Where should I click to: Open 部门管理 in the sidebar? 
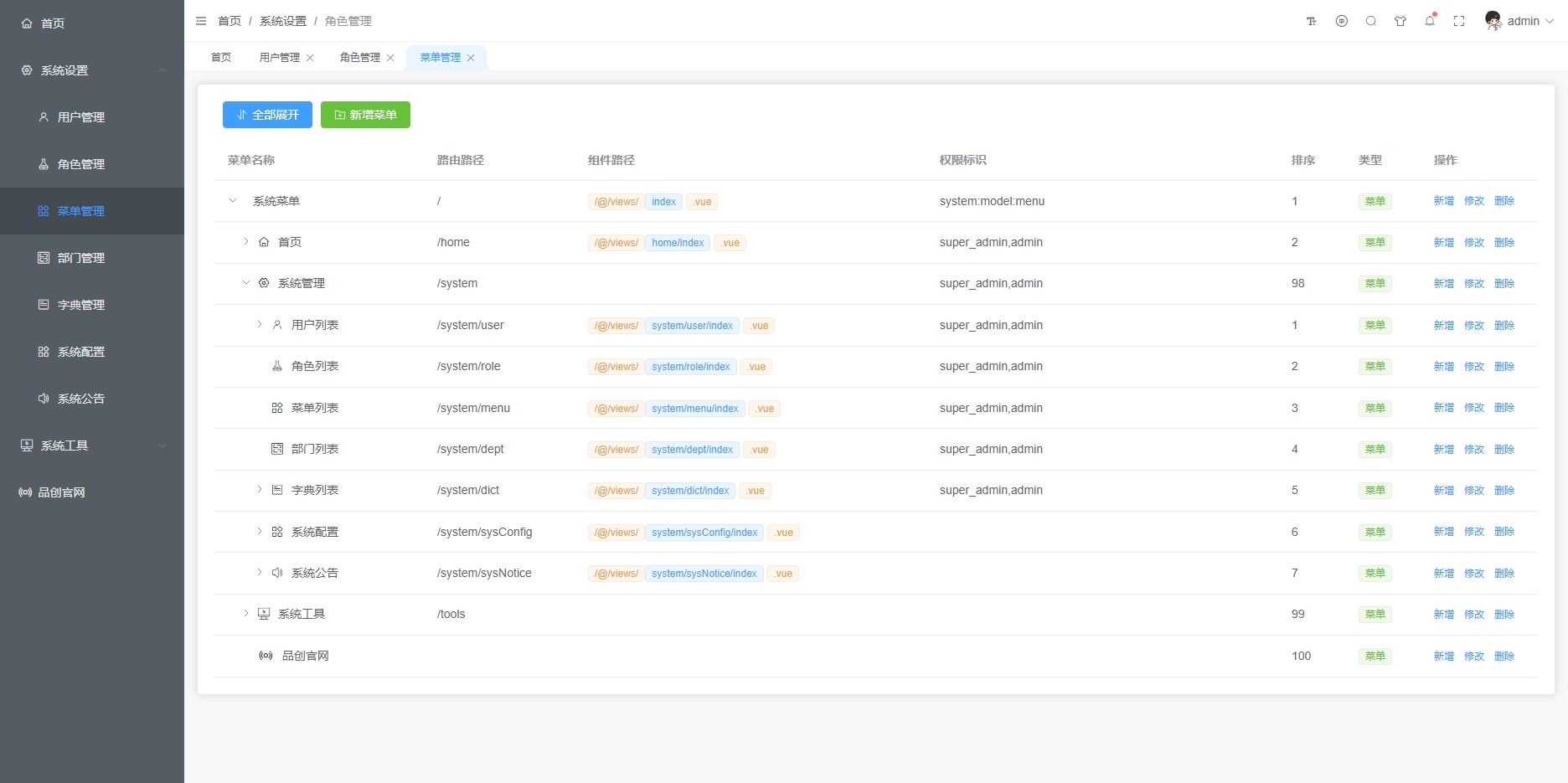81,258
